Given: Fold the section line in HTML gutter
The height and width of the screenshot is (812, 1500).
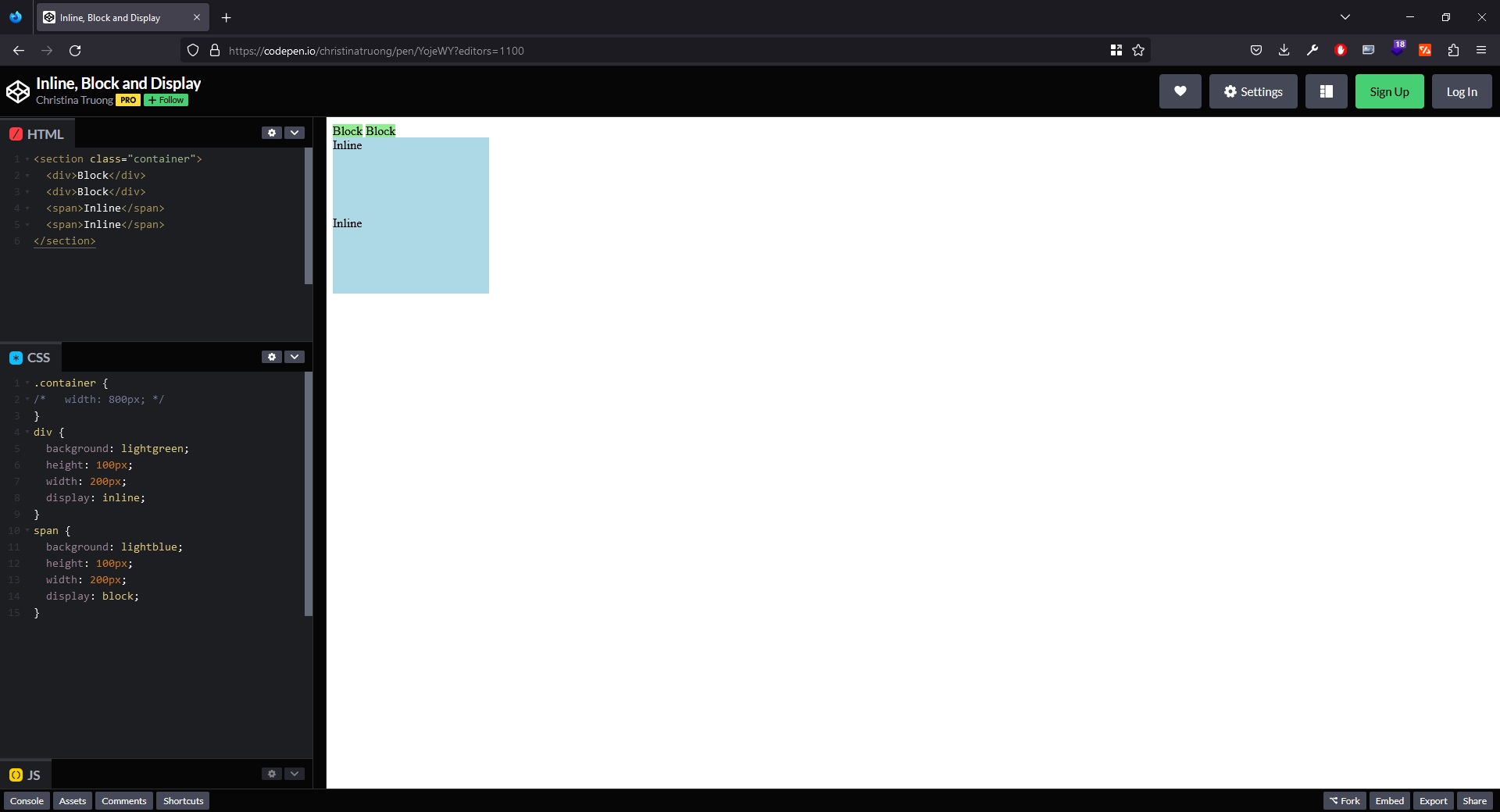Looking at the screenshot, I should coord(27,159).
